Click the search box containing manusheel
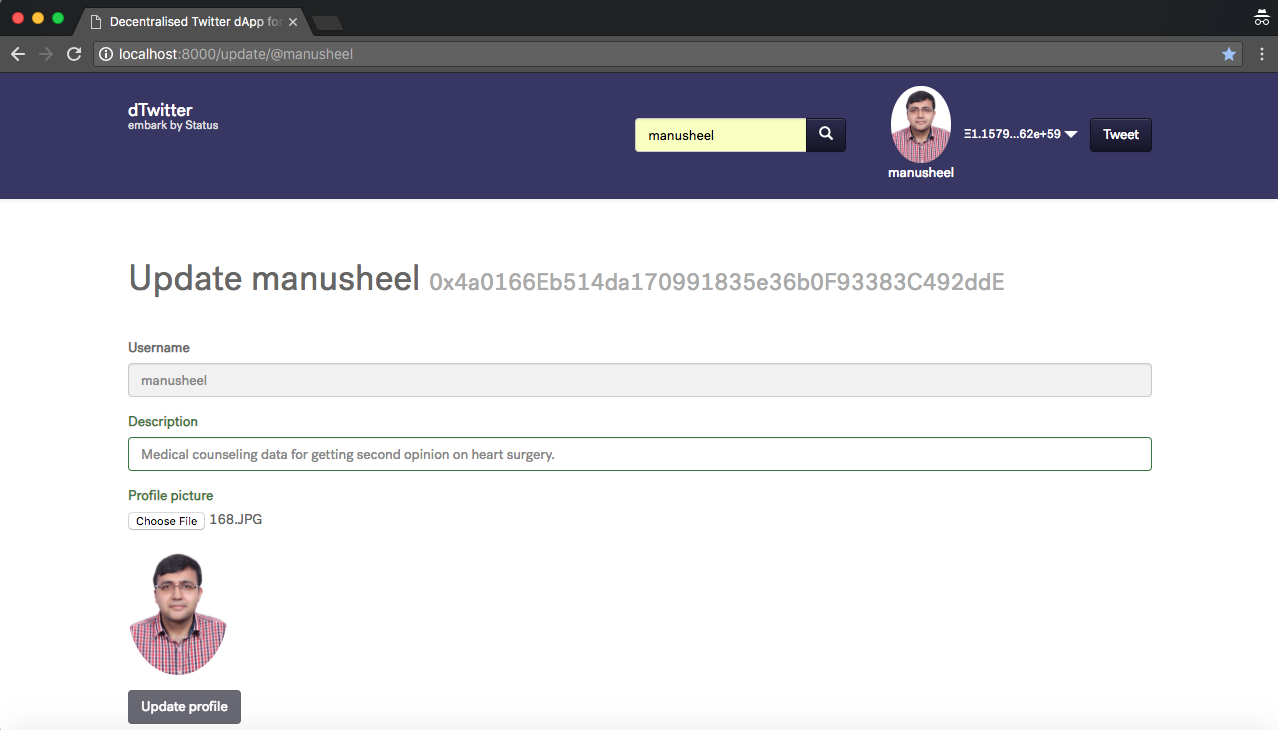This screenshot has height=730, width=1278. (x=720, y=134)
